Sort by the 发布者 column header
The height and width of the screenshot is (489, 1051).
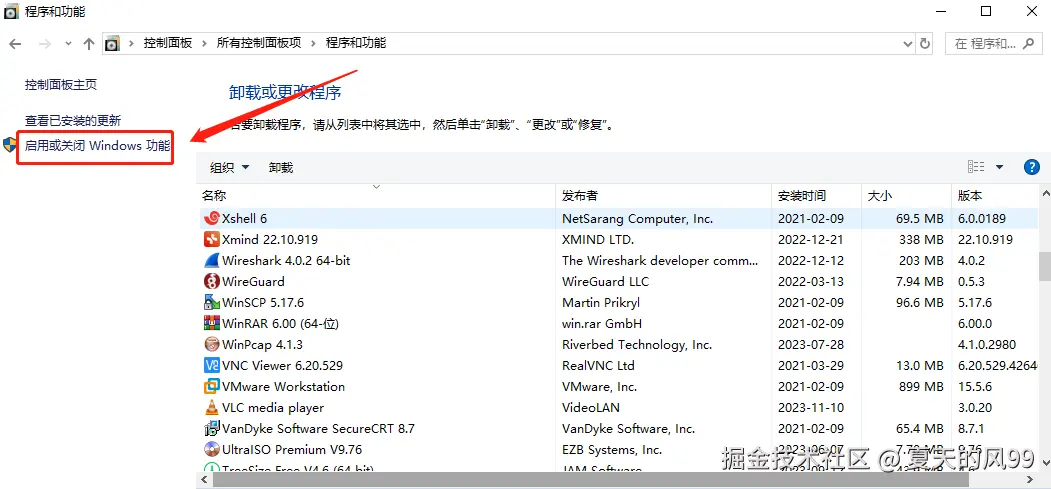coord(664,196)
